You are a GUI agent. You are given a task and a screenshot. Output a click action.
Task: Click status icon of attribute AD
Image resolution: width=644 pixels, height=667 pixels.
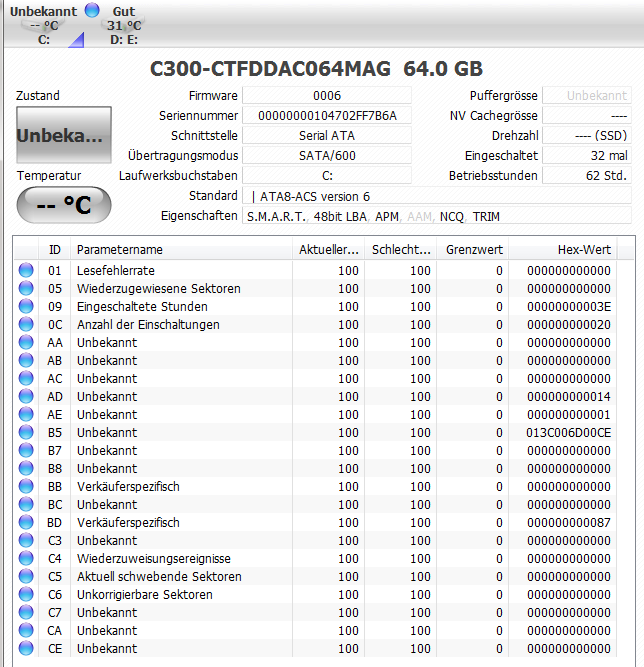point(26,396)
